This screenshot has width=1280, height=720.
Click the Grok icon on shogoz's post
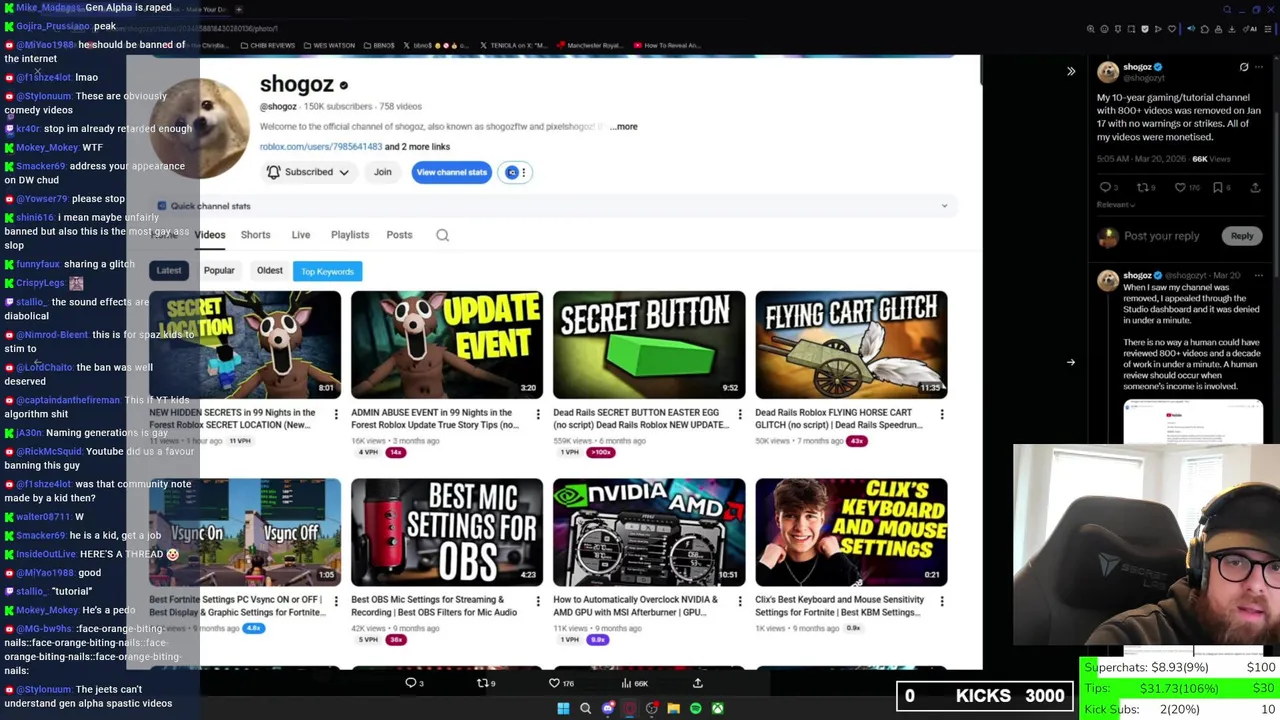click(1244, 67)
